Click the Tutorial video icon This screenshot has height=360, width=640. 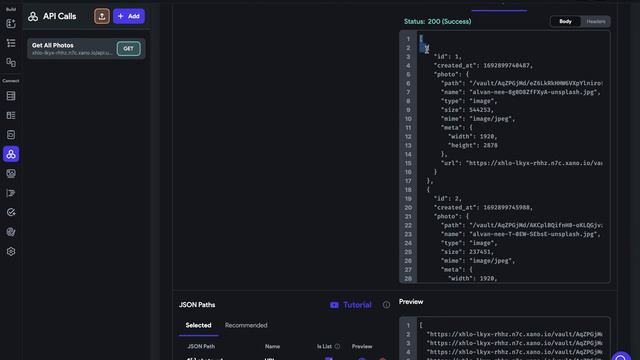coord(334,305)
